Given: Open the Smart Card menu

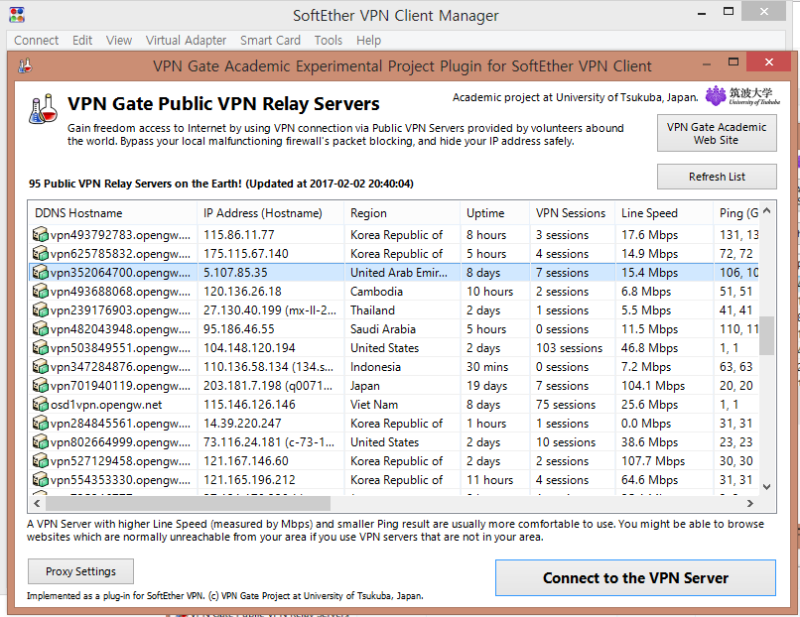Looking at the screenshot, I should click(x=270, y=40).
